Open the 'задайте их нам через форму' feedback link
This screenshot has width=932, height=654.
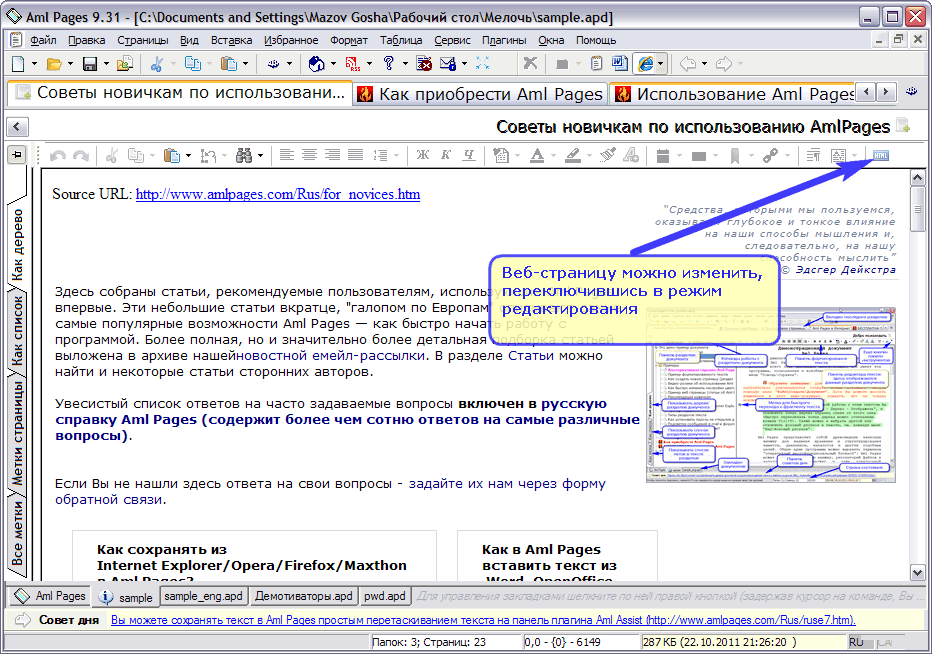507,484
